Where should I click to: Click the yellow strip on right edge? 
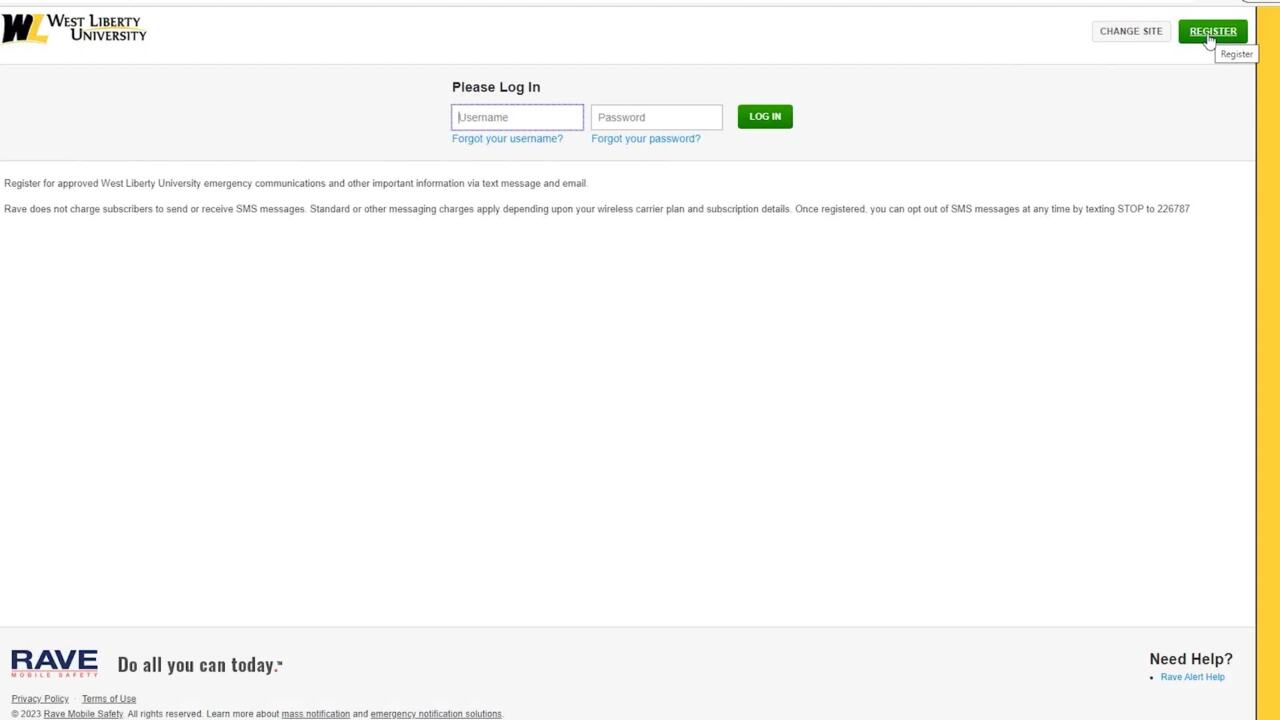1268,360
